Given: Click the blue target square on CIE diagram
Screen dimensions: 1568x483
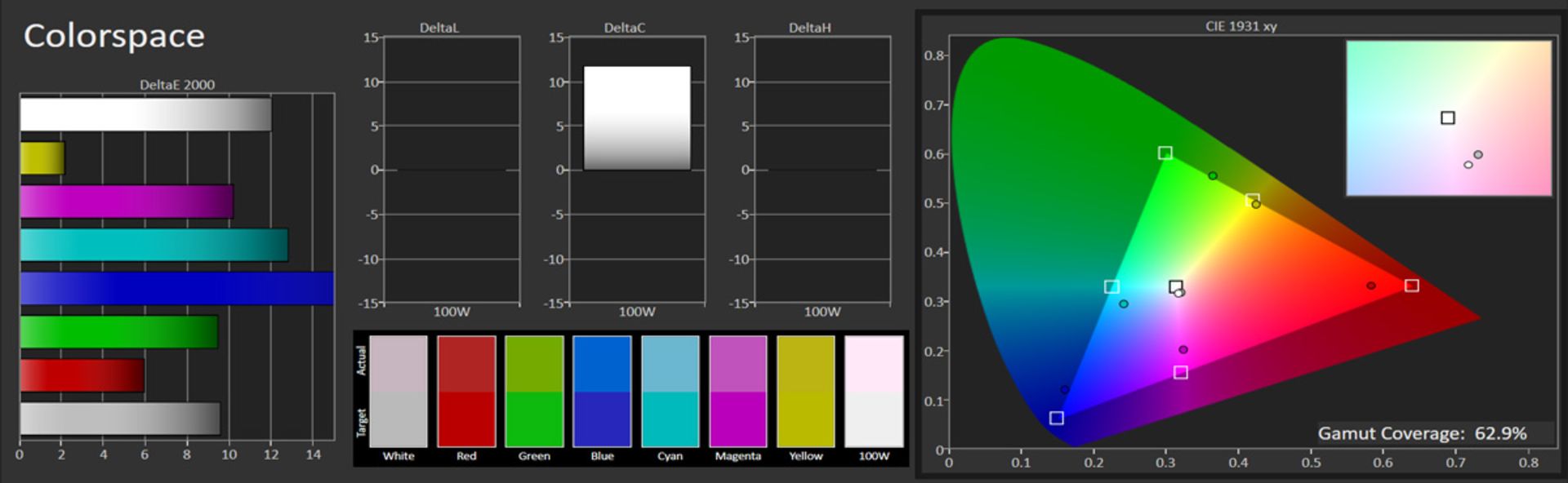Looking at the screenshot, I should click(1057, 418).
